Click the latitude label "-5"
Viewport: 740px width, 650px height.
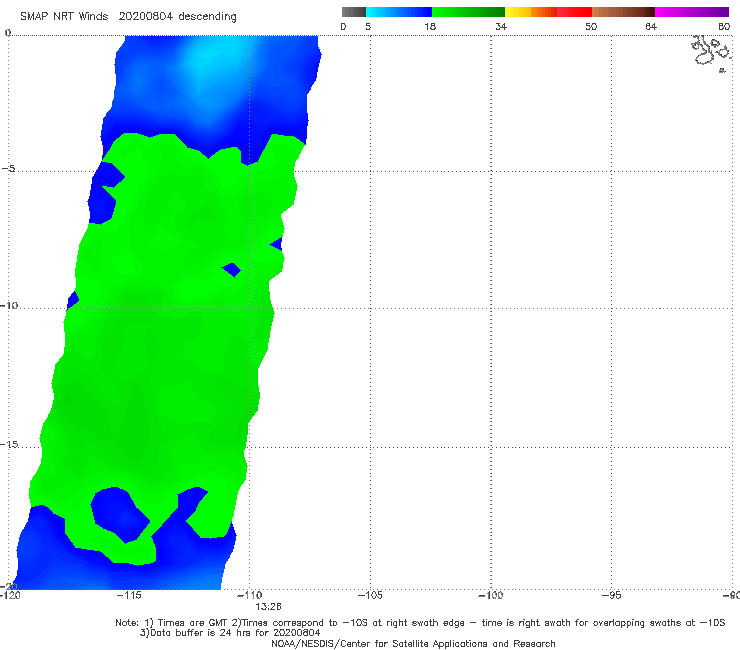click(9, 169)
